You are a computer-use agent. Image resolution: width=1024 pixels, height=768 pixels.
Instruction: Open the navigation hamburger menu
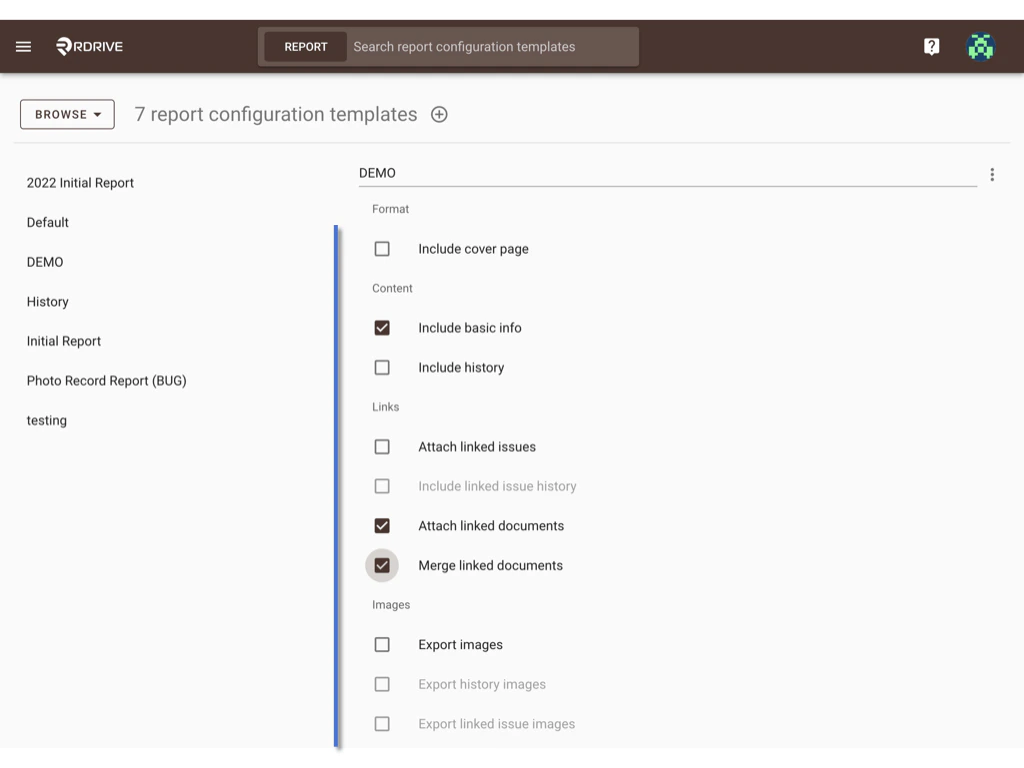pyautogui.click(x=23, y=46)
